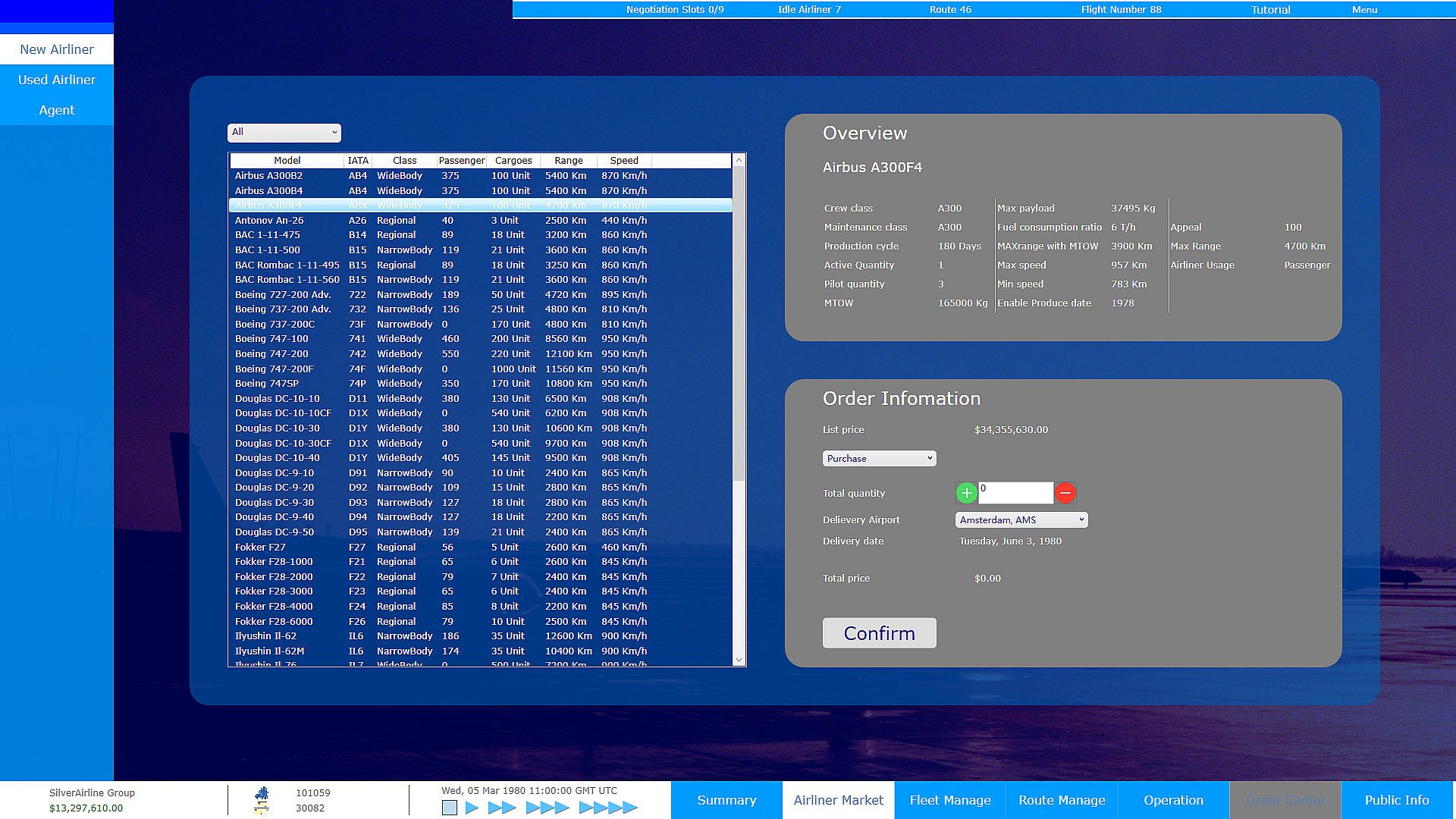Pause game with the square stop button

pyautogui.click(x=450, y=808)
